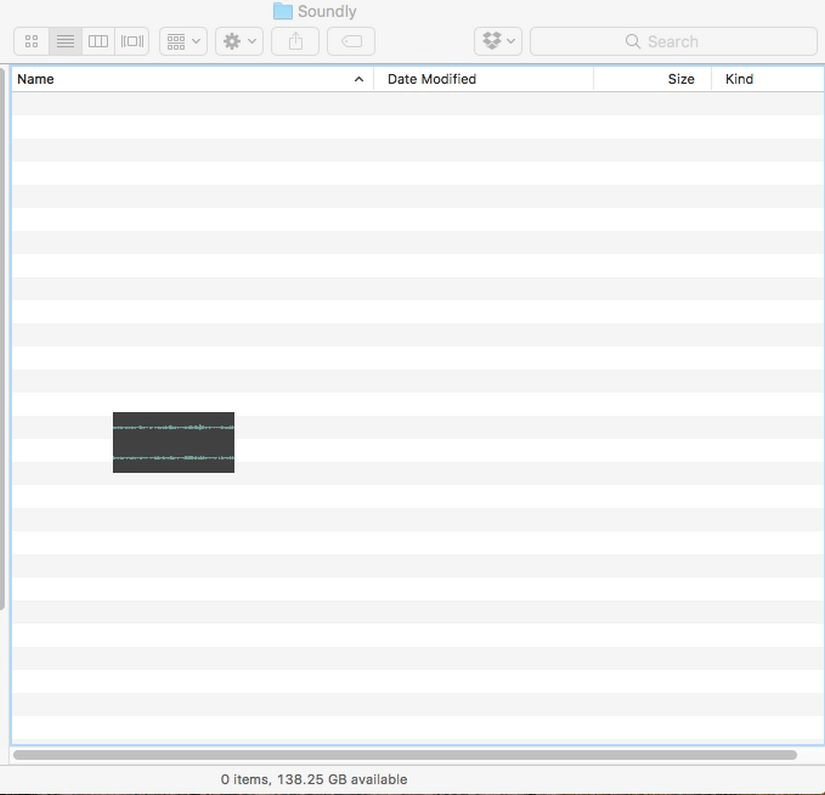Sort list by Size column
Image resolution: width=825 pixels, height=795 pixels.
(681, 79)
